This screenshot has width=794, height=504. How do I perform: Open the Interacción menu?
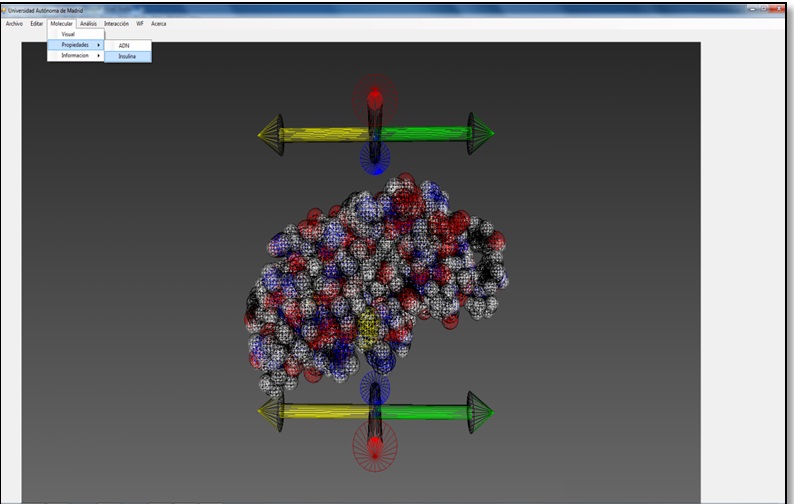pos(116,24)
